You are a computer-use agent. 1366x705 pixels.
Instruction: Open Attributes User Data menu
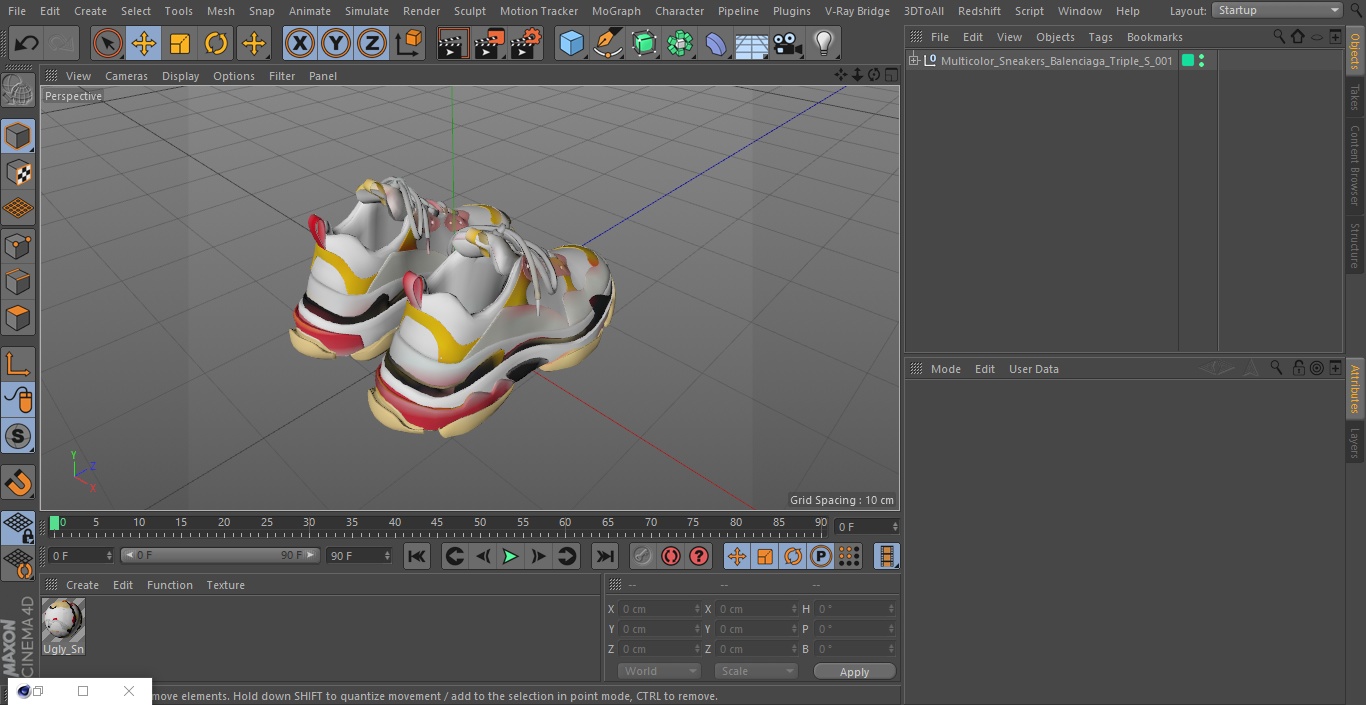(x=1033, y=369)
